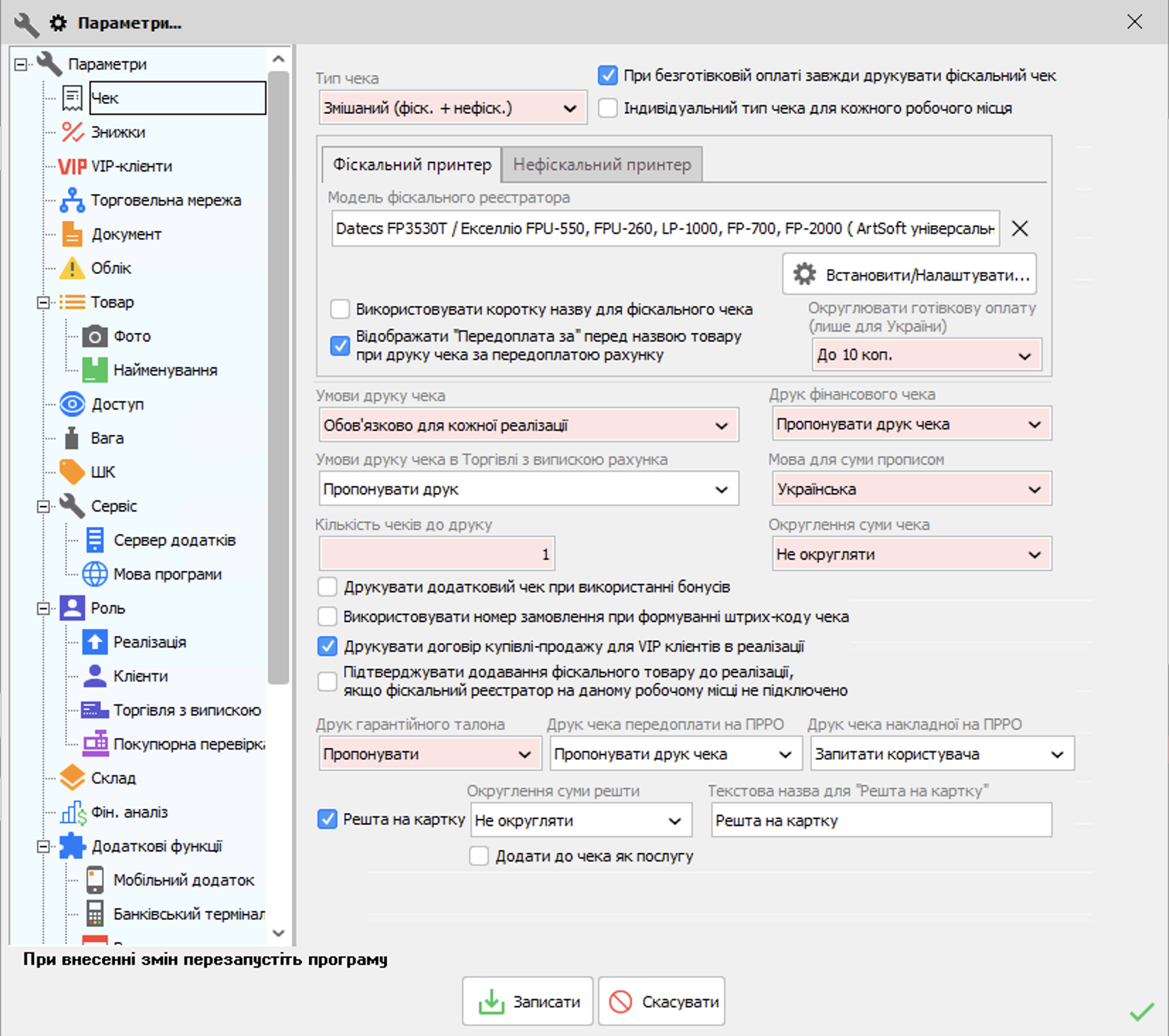Screen dimensions: 1169x1036
Task: Open the Тип чека dropdown
Action: pyautogui.click(x=453, y=108)
